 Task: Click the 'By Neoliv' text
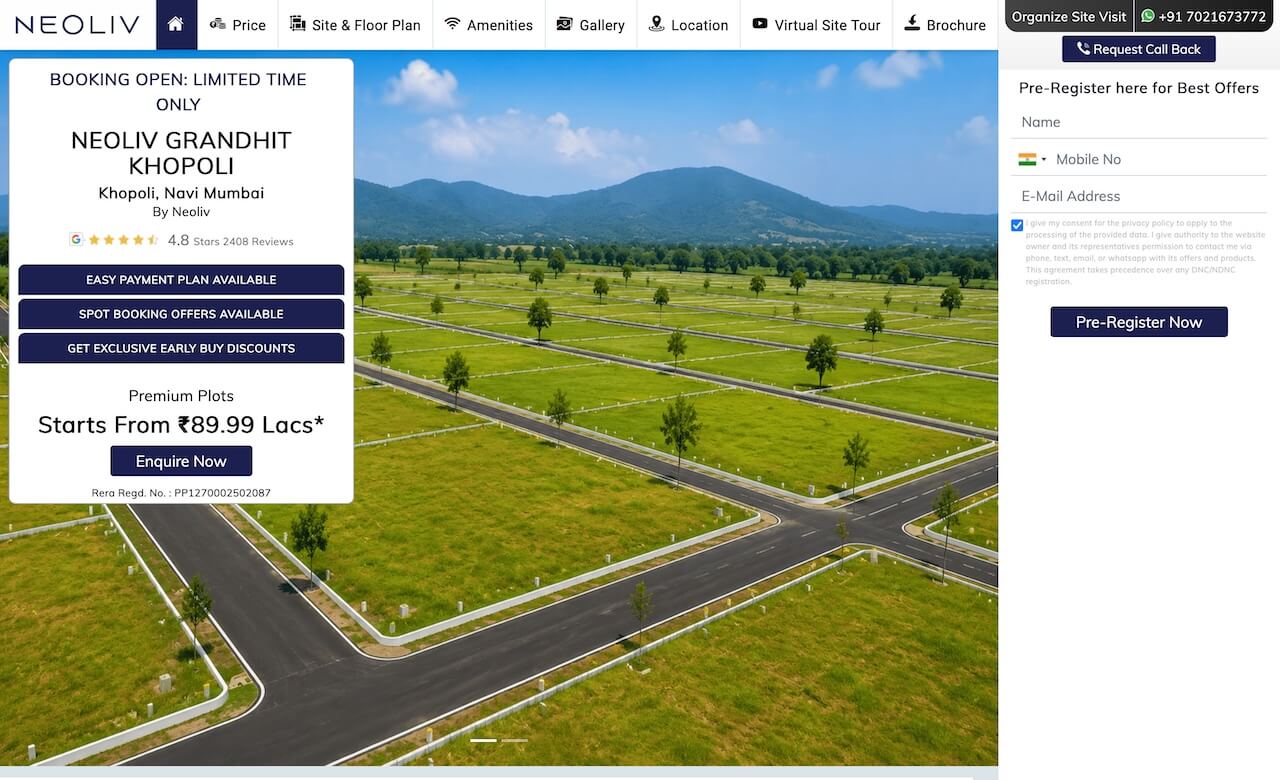pos(181,212)
